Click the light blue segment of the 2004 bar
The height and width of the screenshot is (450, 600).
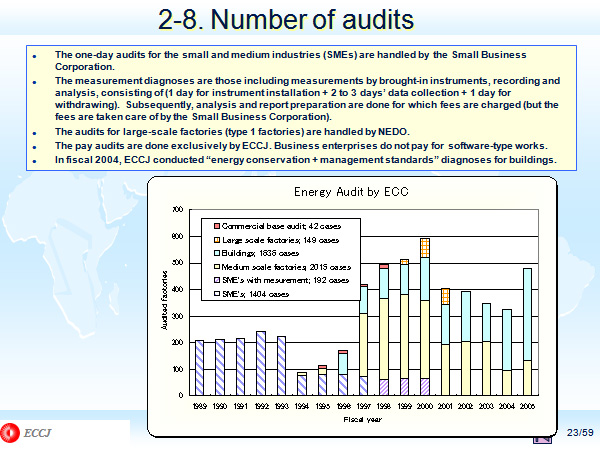pyautogui.click(x=507, y=340)
